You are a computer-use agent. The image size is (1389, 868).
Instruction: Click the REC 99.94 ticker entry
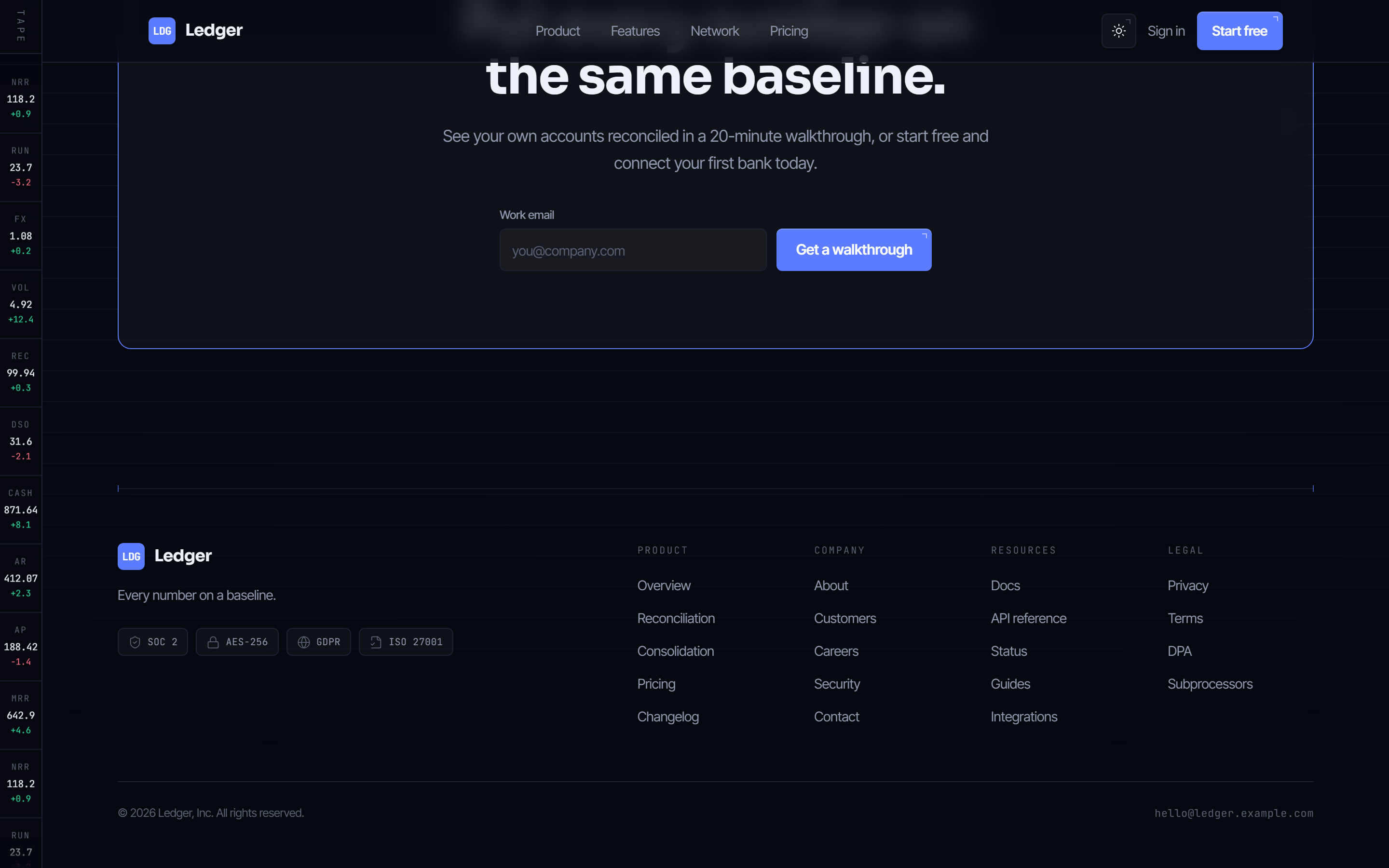(x=21, y=372)
